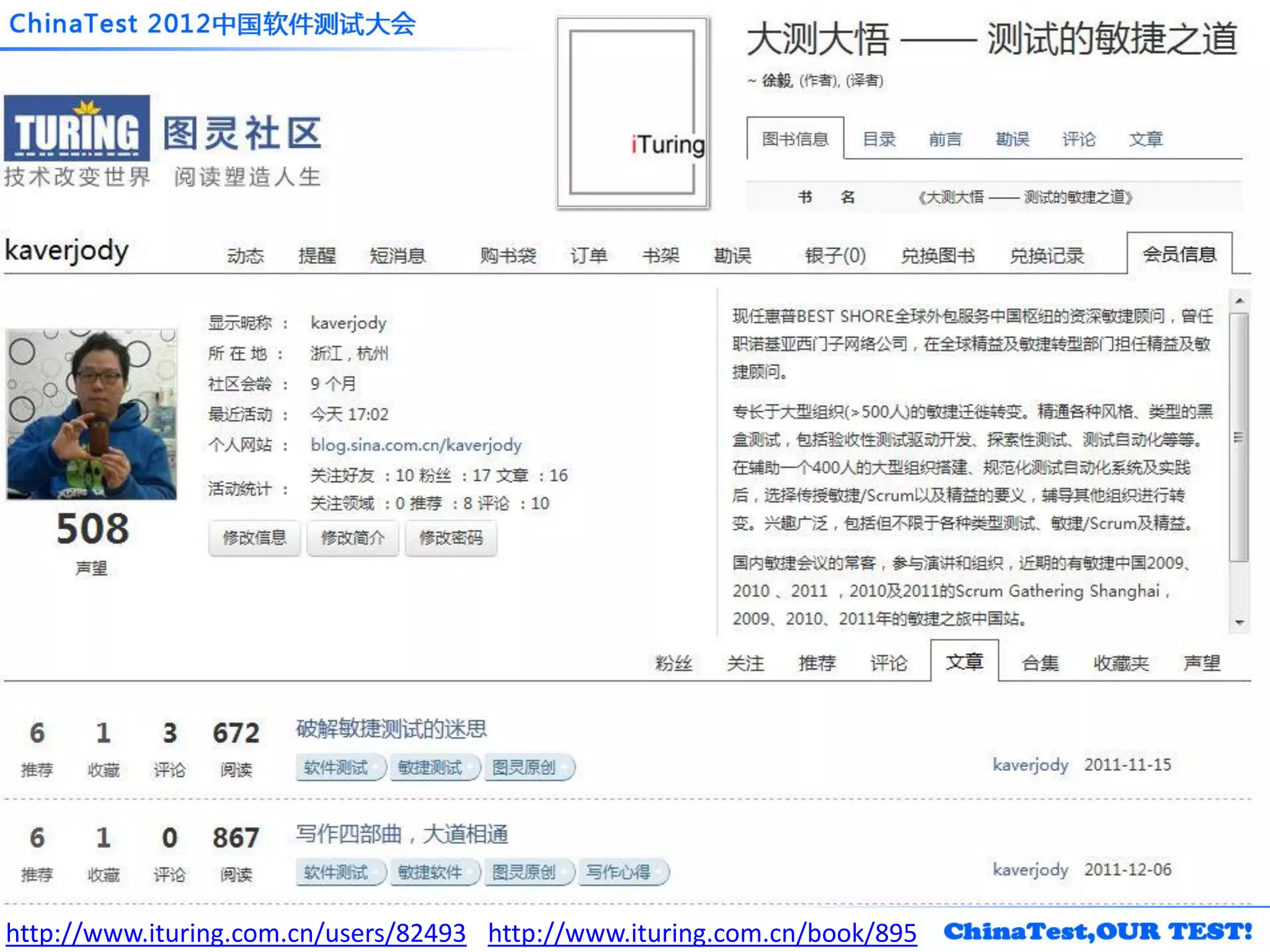Open the 关注 tab

[745, 663]
